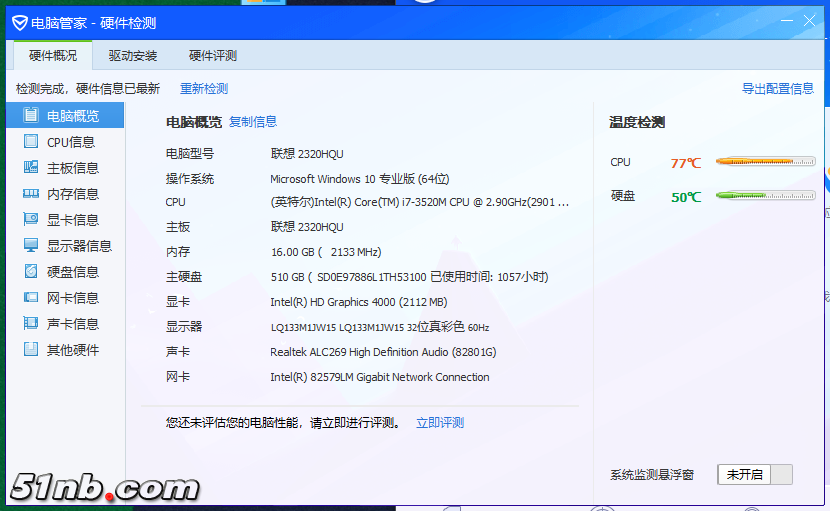
Task: Open the CPU信息 chip icon
Action: click(31, 142)
